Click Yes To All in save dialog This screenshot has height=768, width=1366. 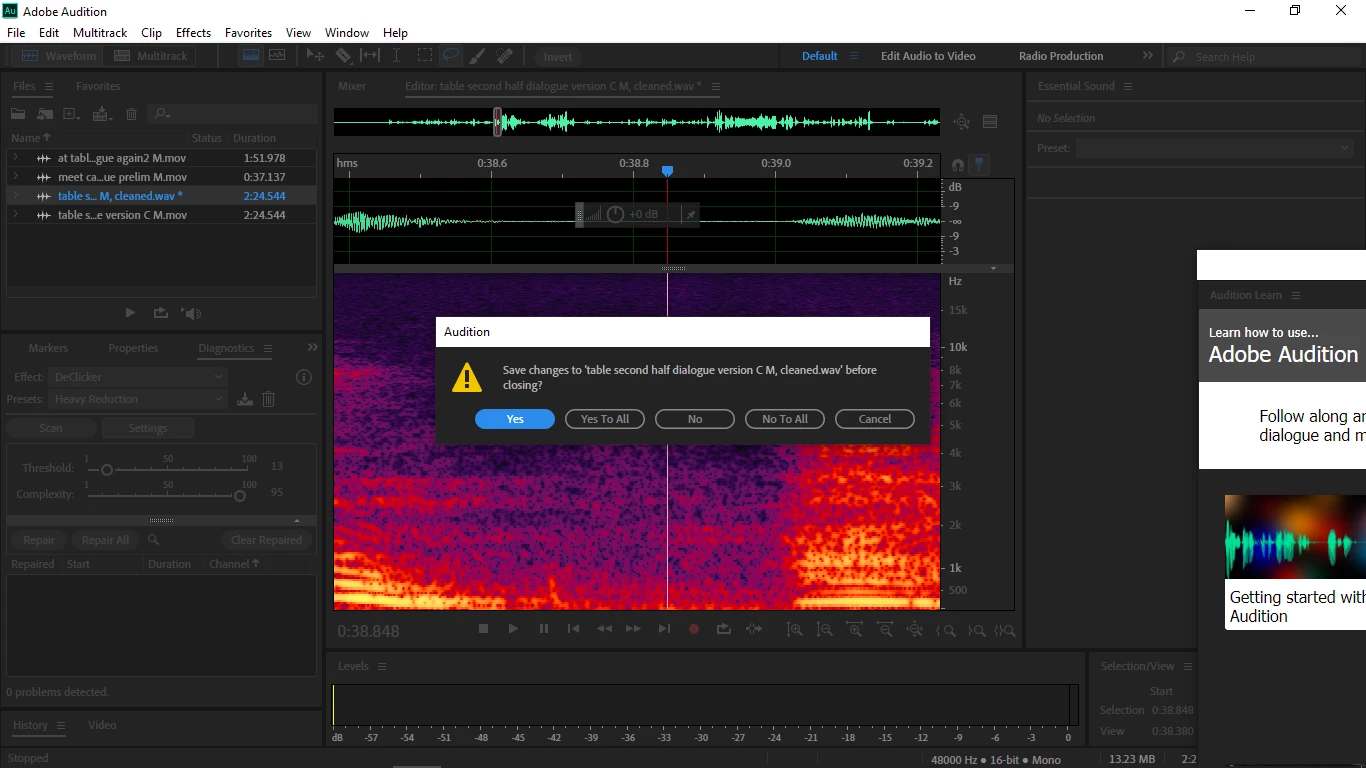605,419
